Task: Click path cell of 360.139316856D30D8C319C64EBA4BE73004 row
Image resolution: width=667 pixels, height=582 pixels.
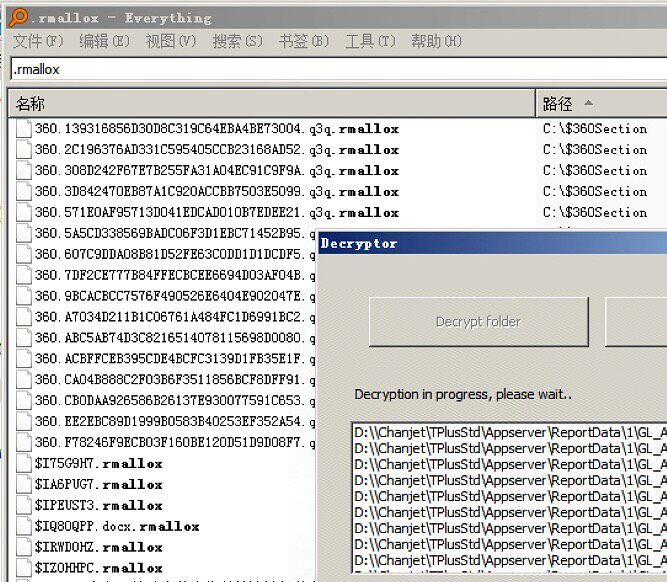Action: (595, 128)
